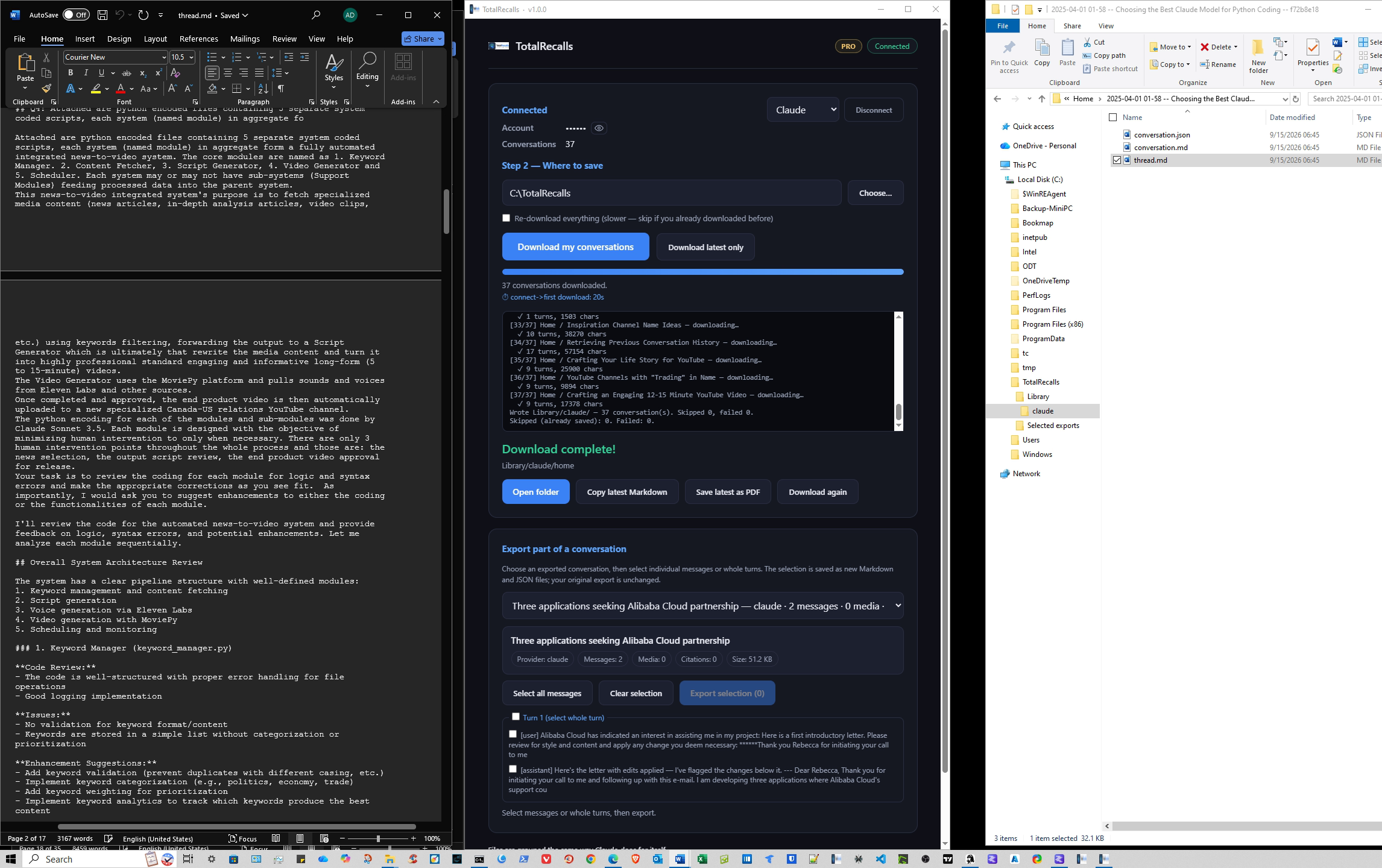This screenshot has height=868, width=1382.
Task: Open the Courier New font name dropdown
Action: point(163,57)
